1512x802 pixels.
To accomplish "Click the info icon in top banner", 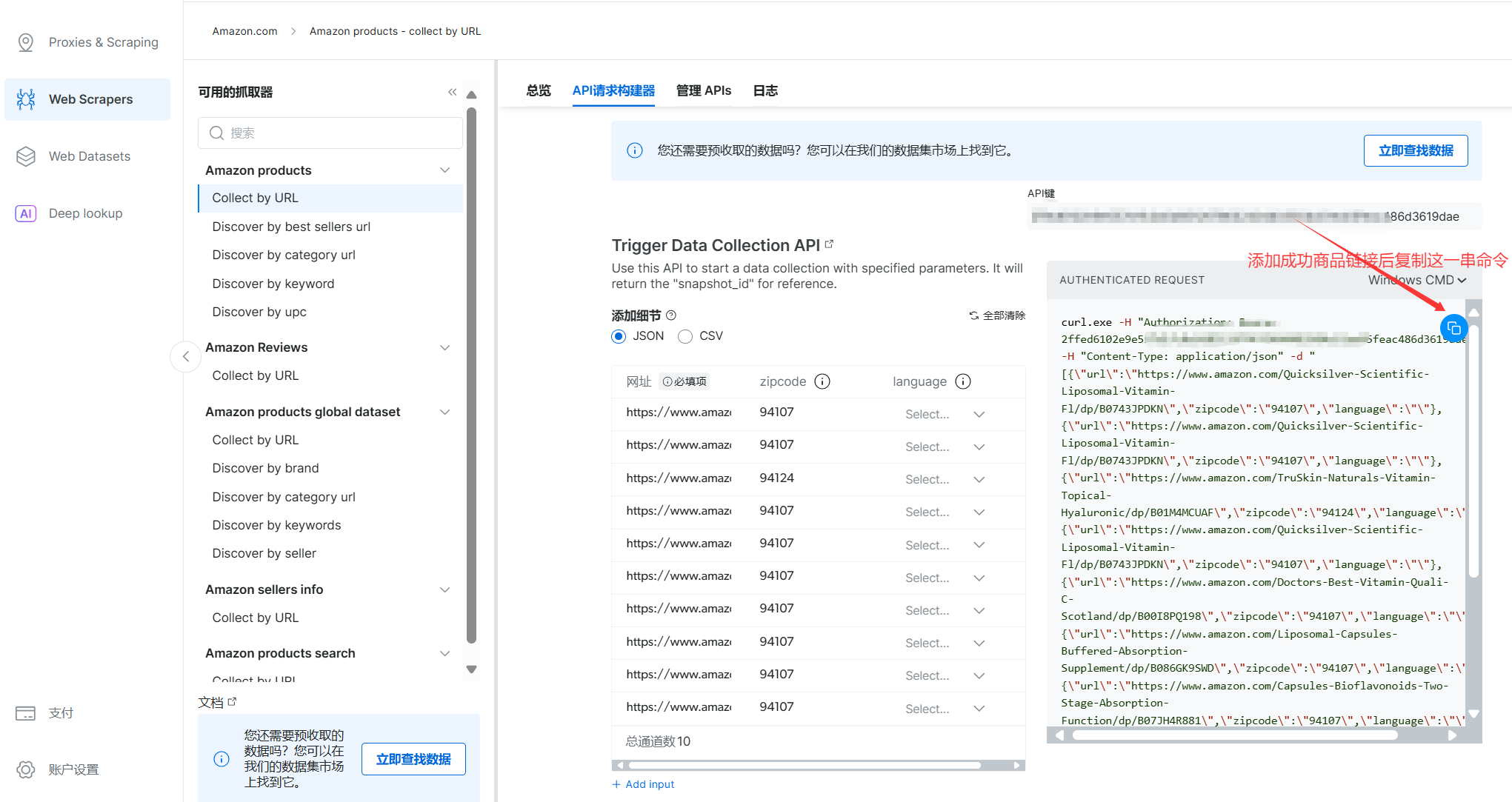I will [635, 150].
